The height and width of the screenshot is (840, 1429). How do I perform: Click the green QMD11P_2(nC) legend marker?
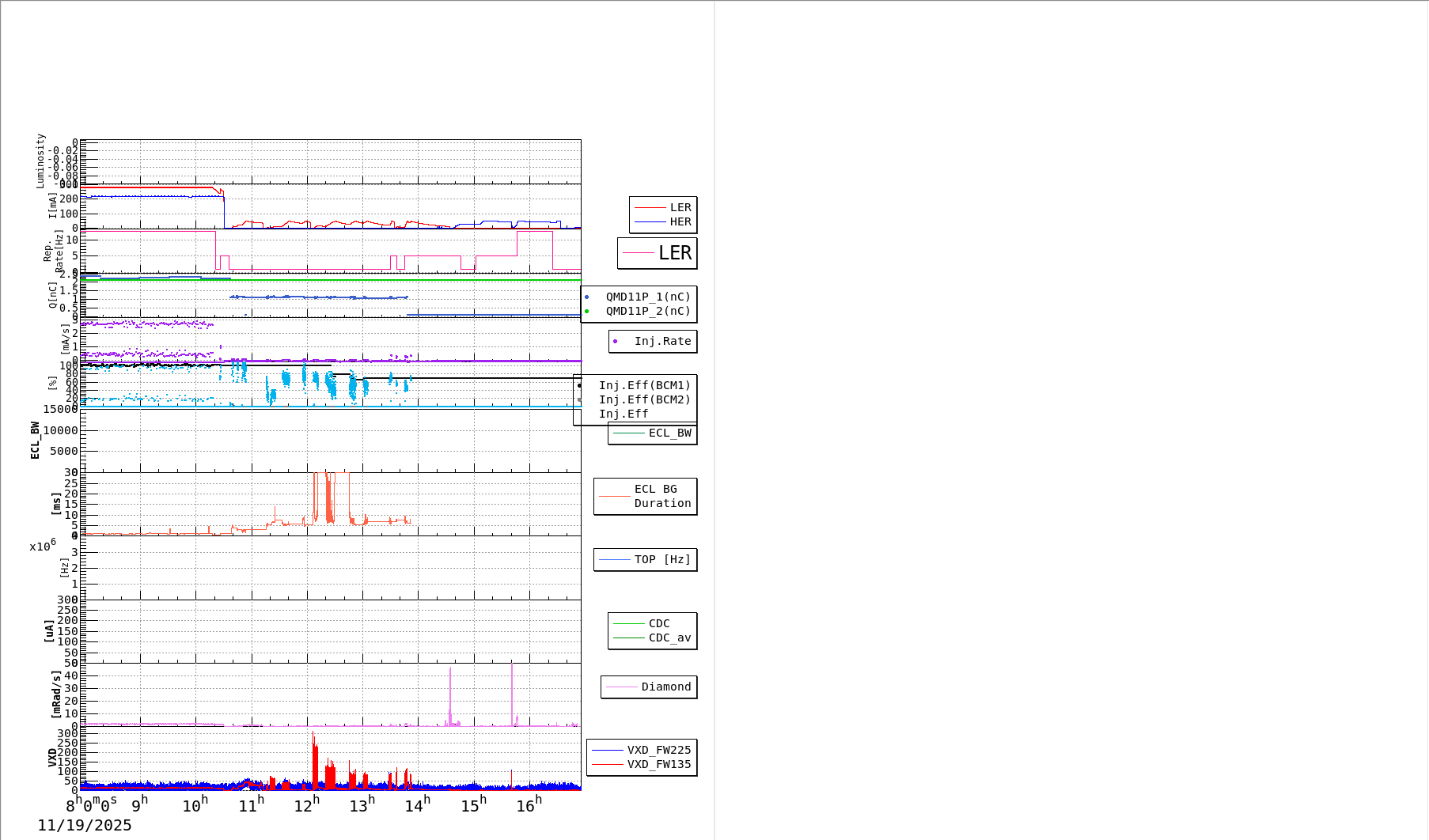click(587, 312)
